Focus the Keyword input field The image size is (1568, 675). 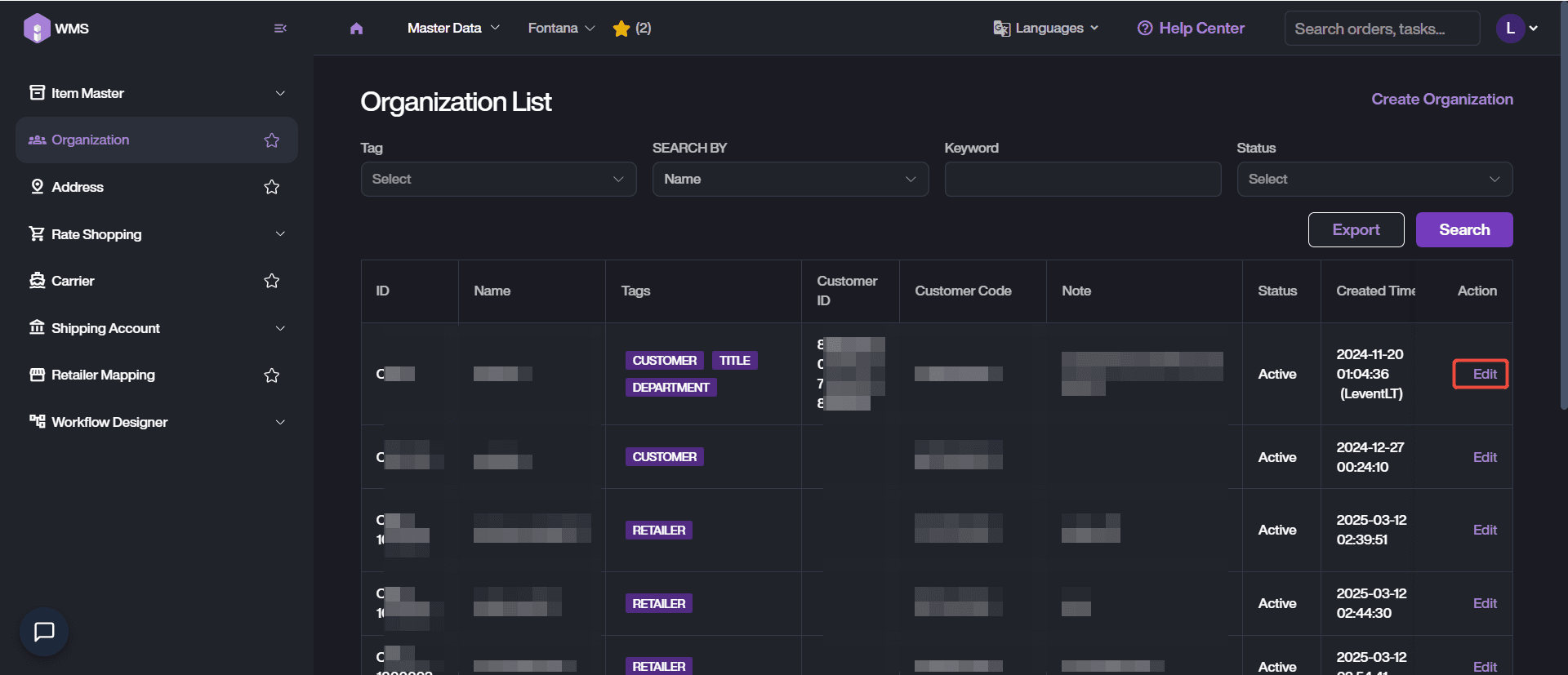click(x=1082, y=179)
